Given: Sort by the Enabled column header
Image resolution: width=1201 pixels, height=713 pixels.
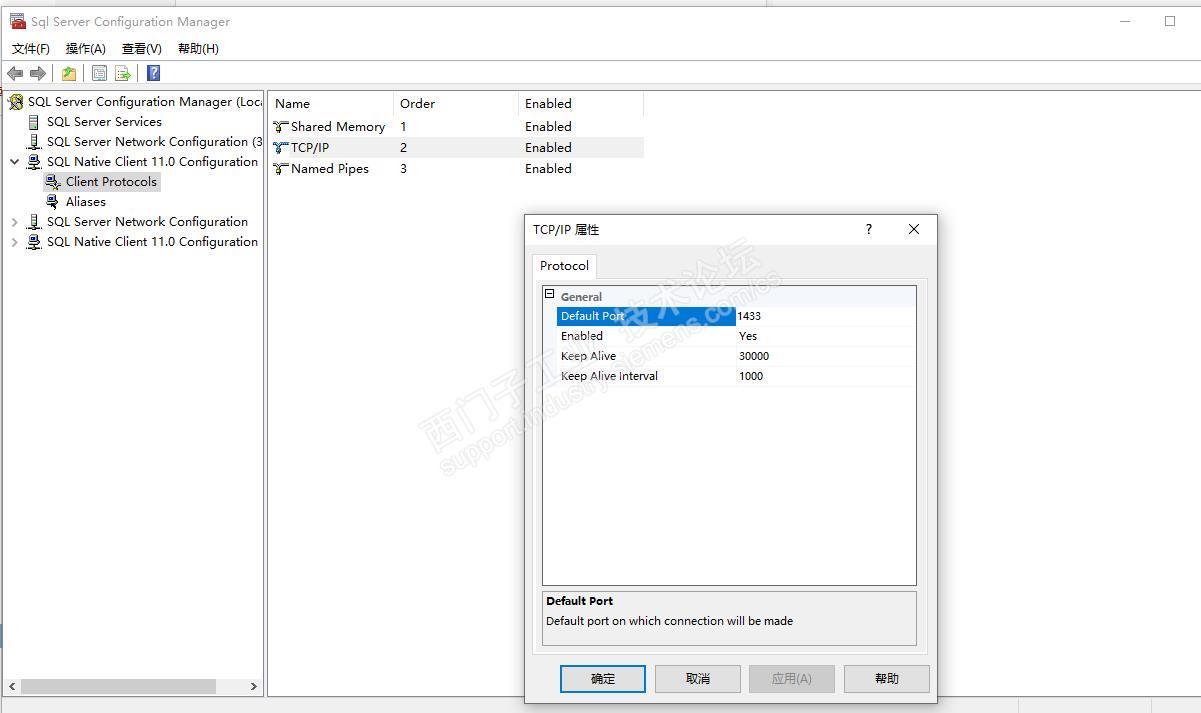Looking at the screenshot, I should [580, 103].
